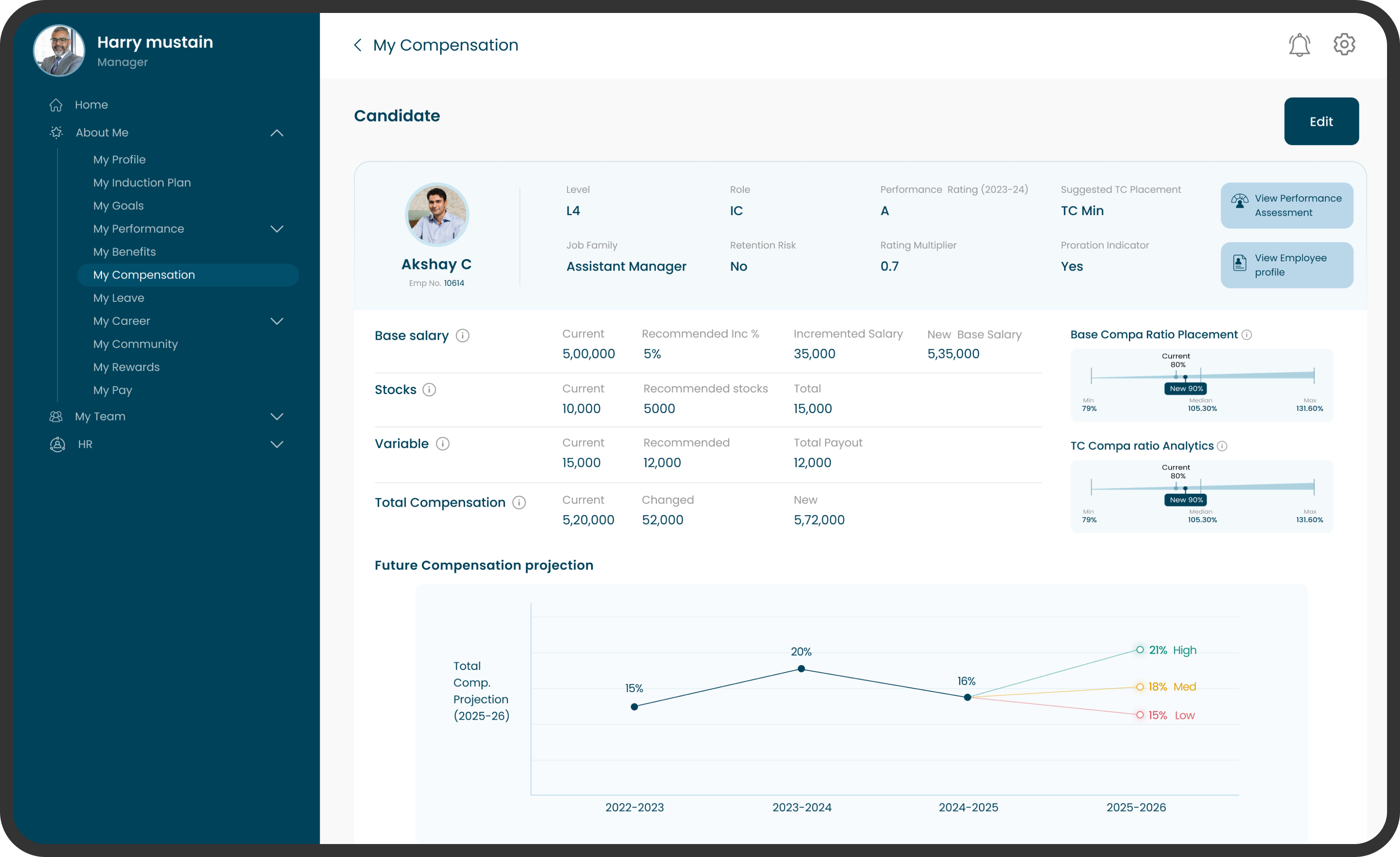Open My Induction Plan page
This screenshot has height=857, width=1400.
click(142, 183)
